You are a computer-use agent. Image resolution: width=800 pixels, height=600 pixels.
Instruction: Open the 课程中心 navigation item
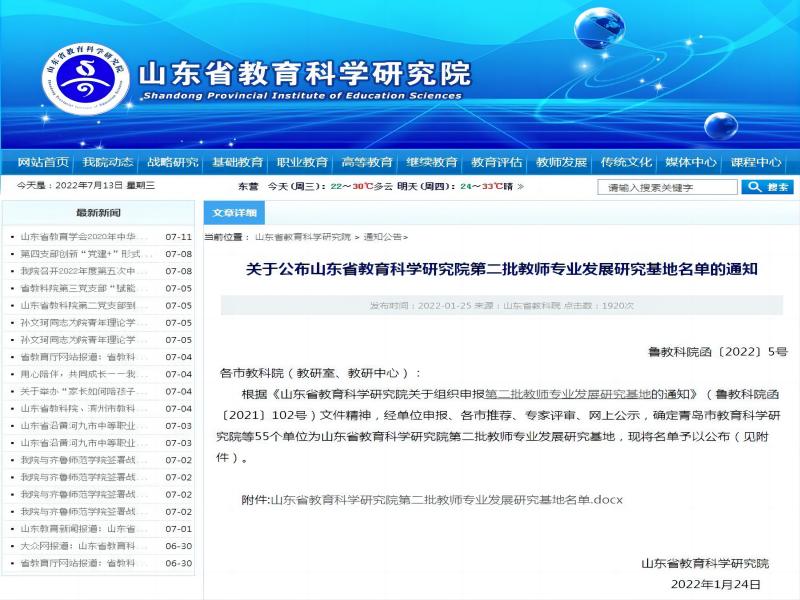coord(756,162)
